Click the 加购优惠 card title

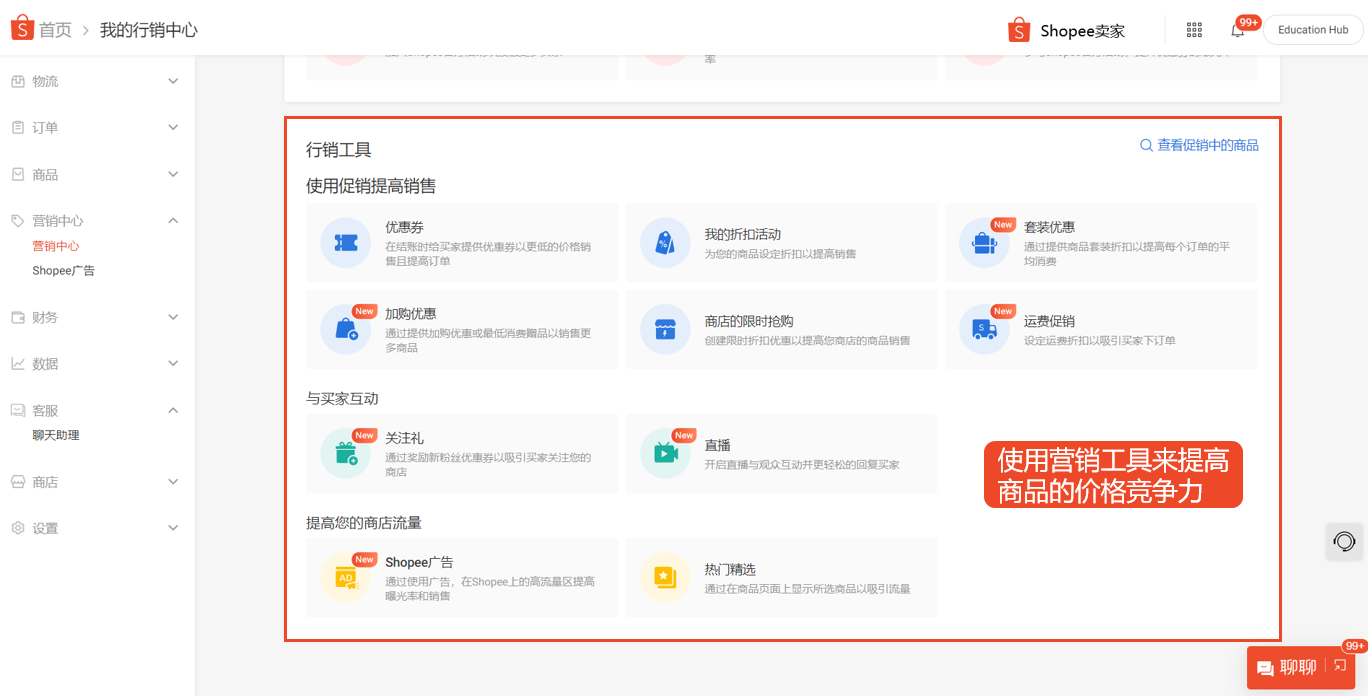(x=410, y=313)
